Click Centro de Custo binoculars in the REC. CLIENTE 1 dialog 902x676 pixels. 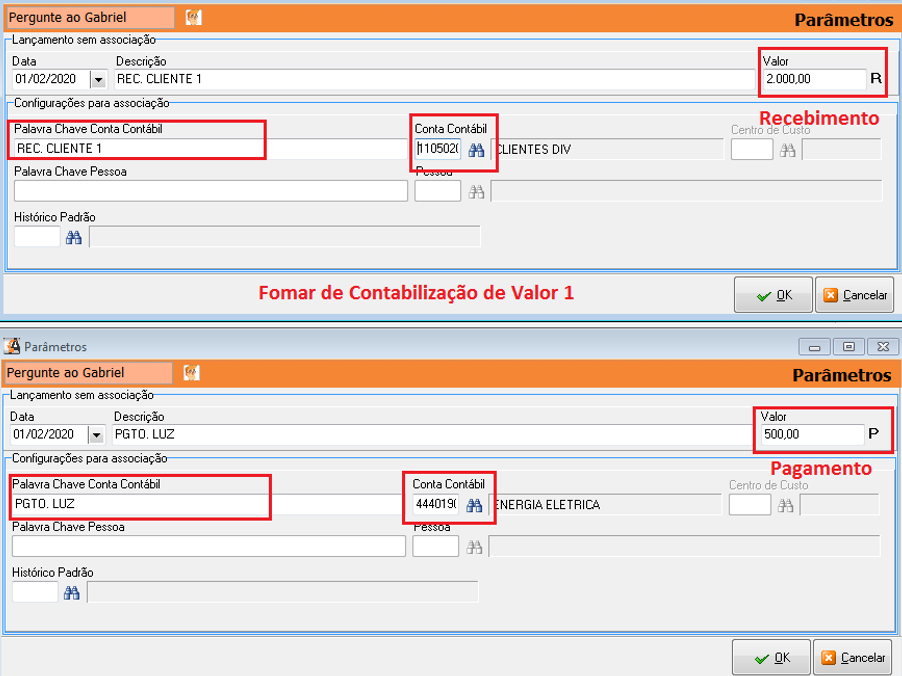788,150
